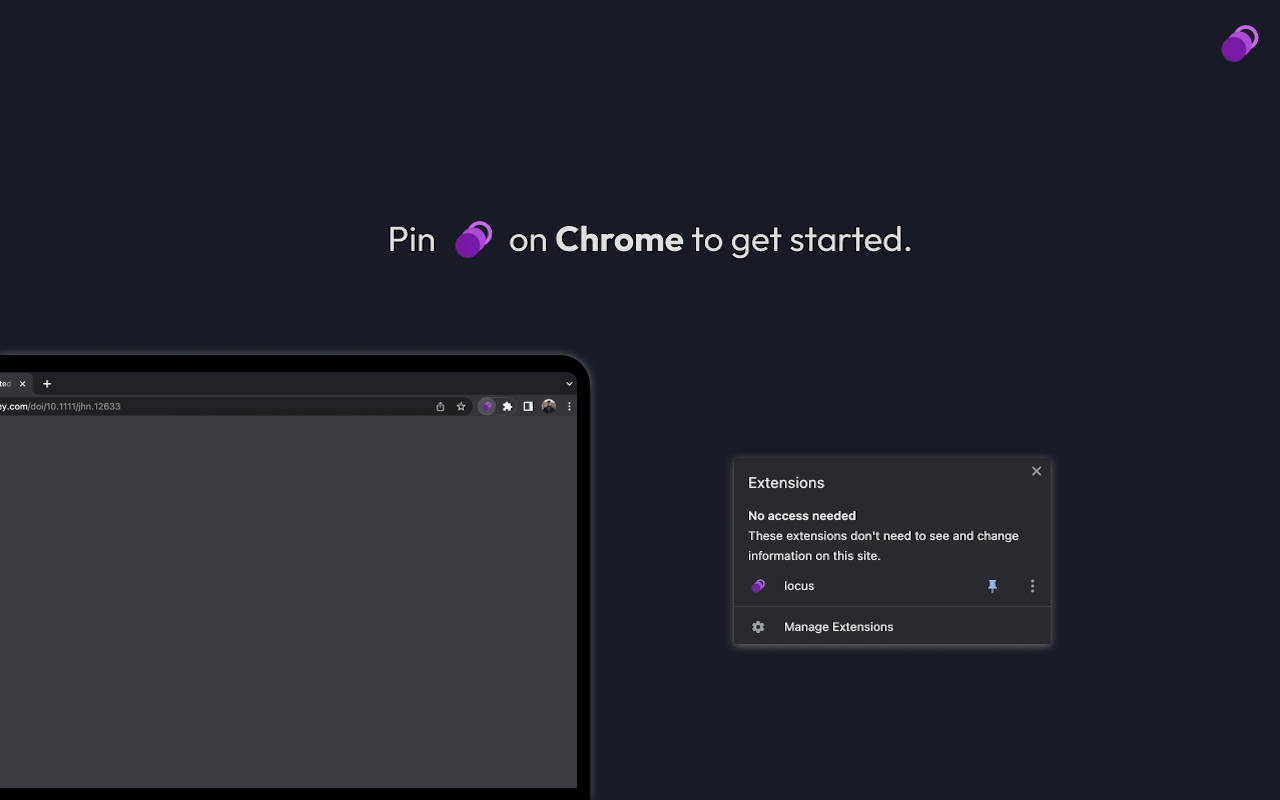Open the profile avatar in Chrome's toolbar
The height and width of the screenshot is (800, 1280).
coord(548,406)
